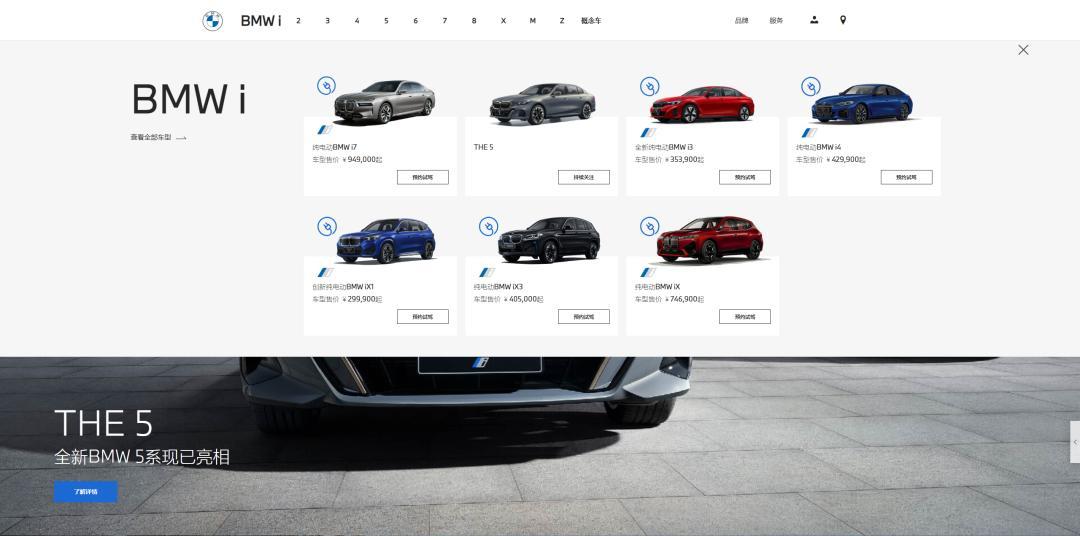Click the BMW i stripe badge on i7 card
1080x536 pixels.
point(325,131)
